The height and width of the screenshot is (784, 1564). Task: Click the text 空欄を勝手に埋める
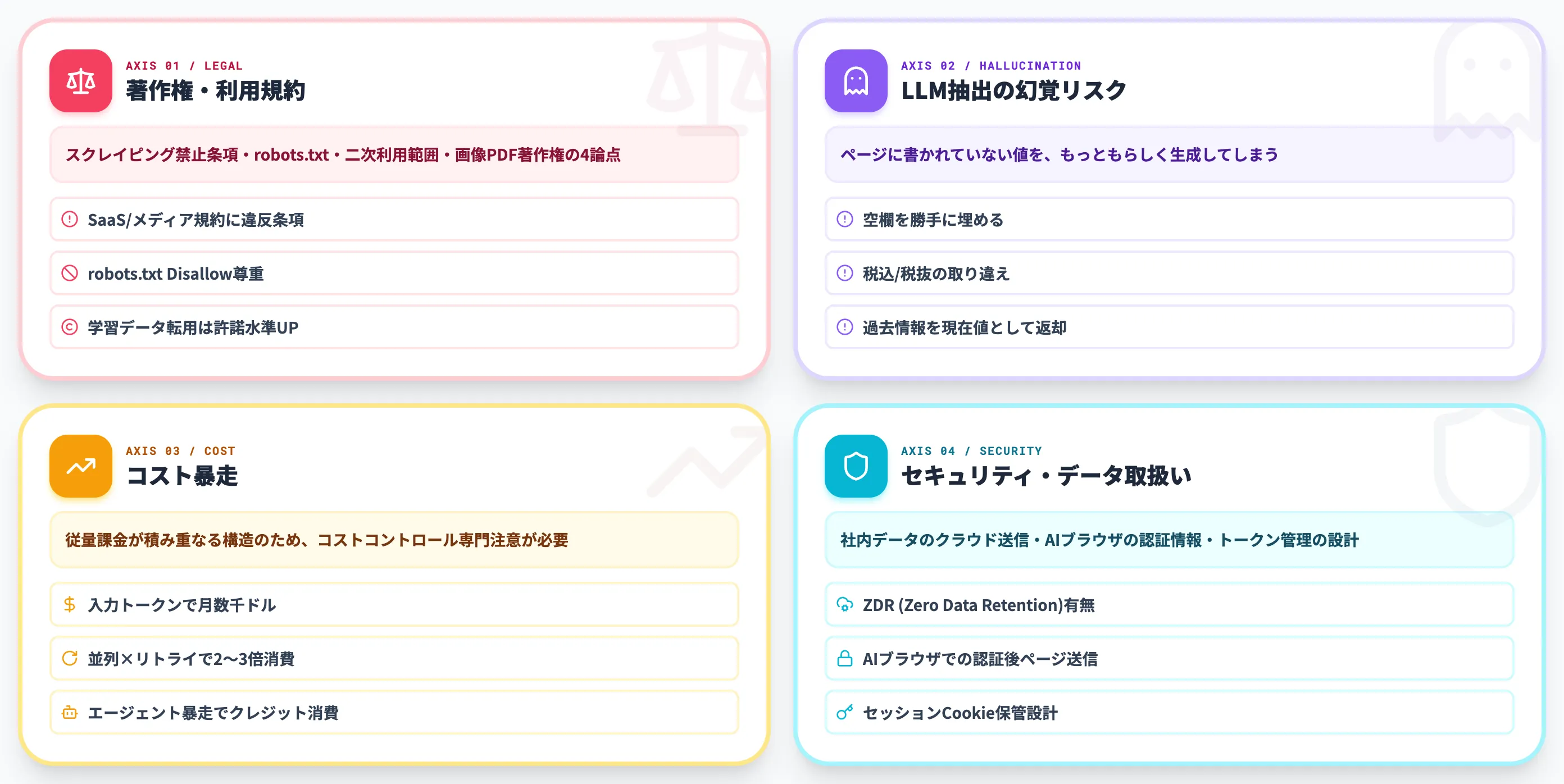(933, 220)
